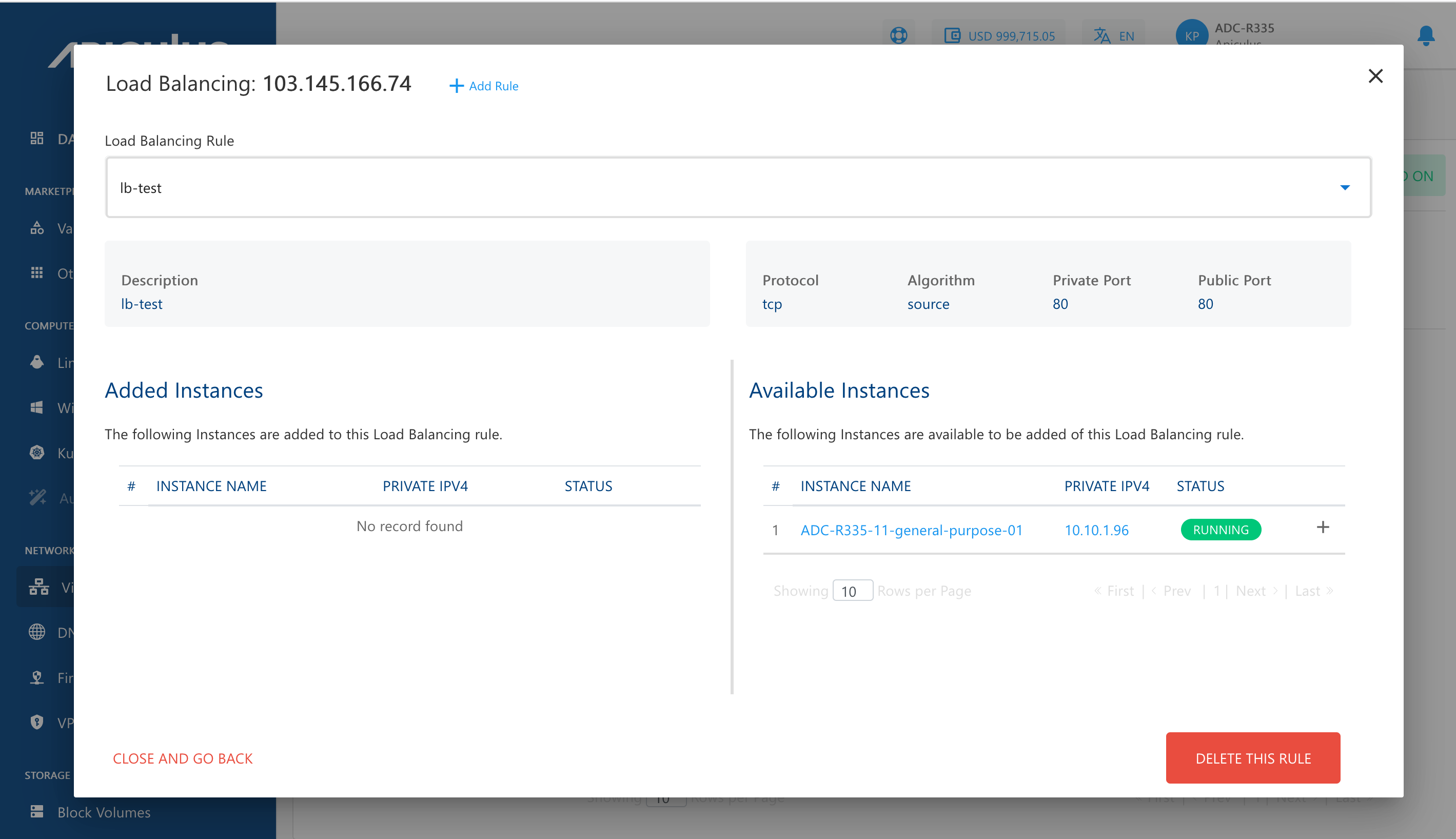Close the Load Balancing dialog with X
Screen dimensions: 1456x839
pyautogui.click(x=1375, y=76)
